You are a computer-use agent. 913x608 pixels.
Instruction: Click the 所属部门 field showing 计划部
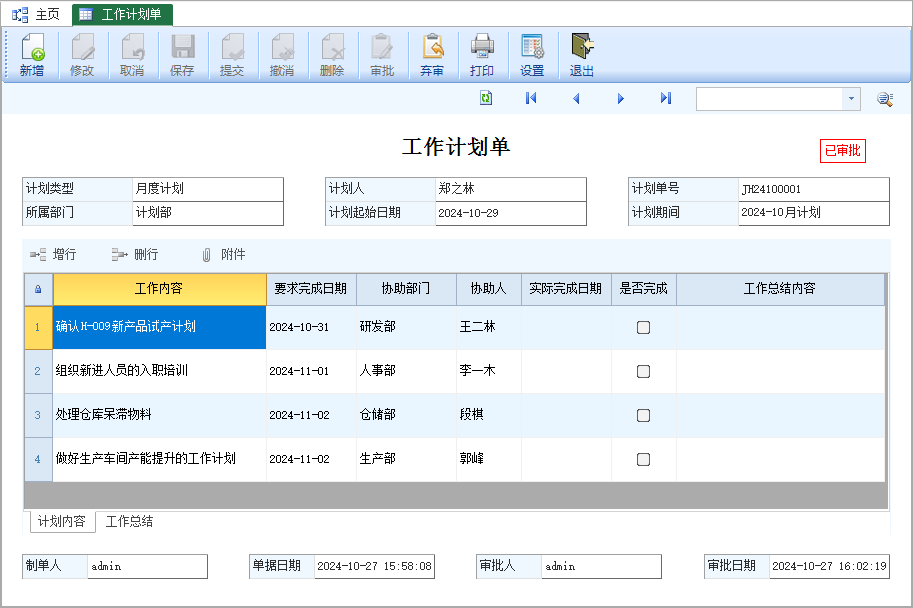(x=208, y=213)
